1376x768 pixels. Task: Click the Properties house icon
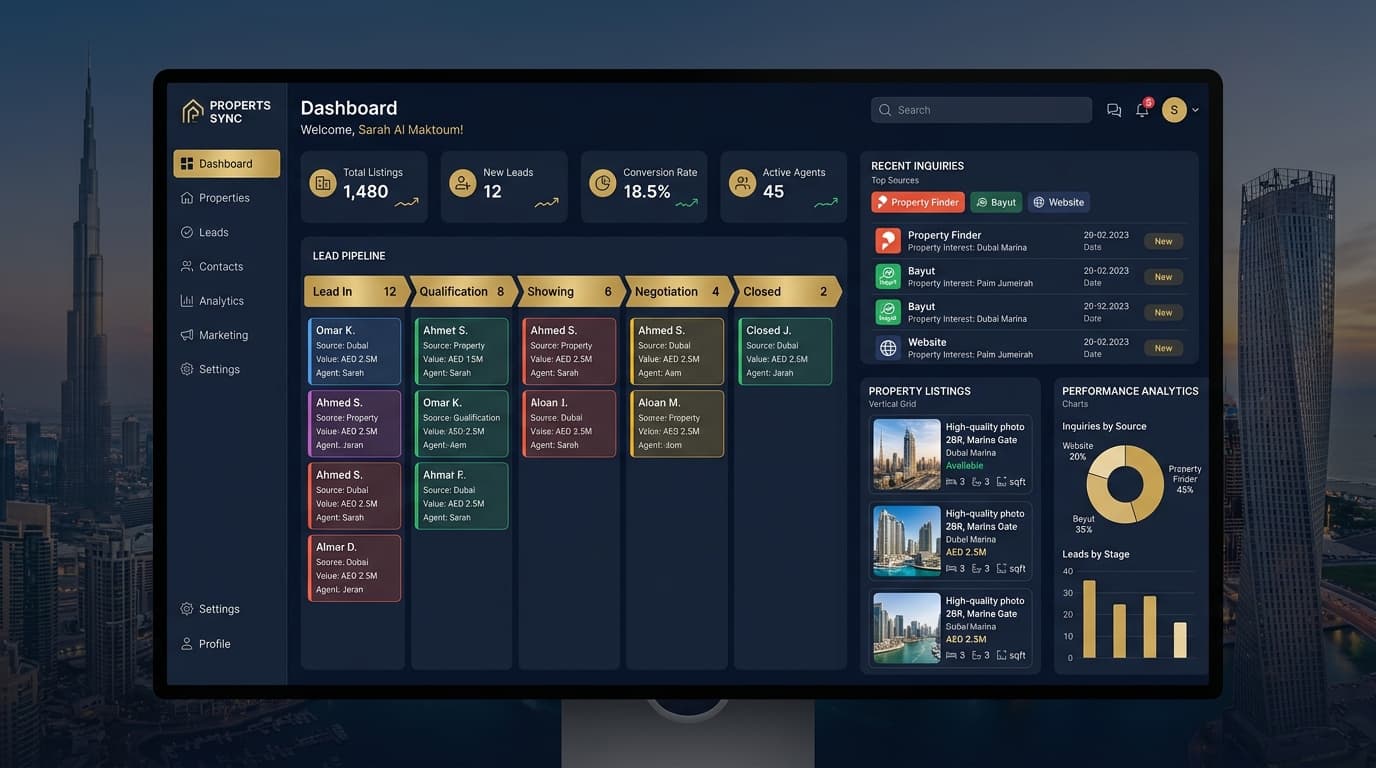(187, 198)
